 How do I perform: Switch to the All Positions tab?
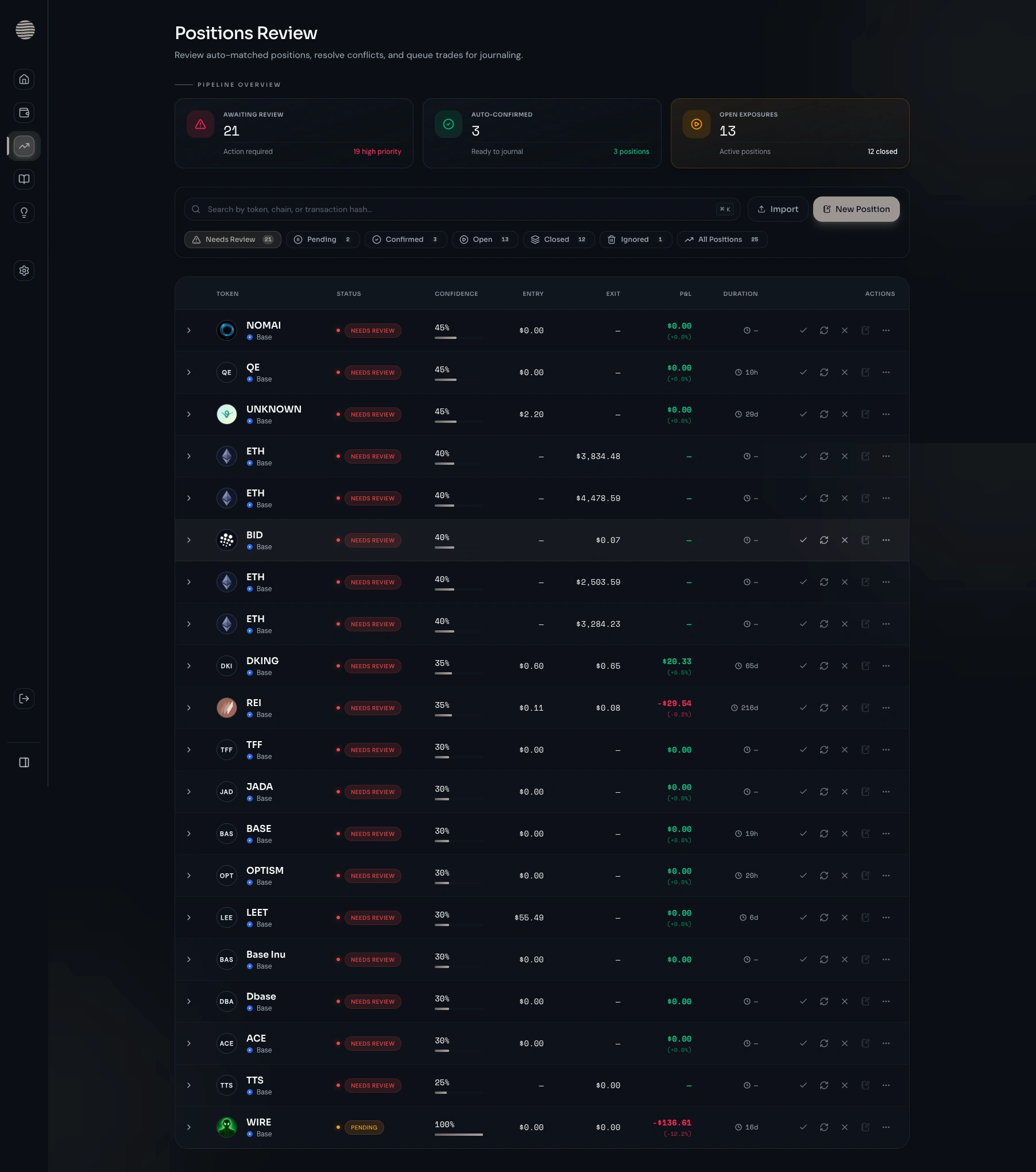(x=722, y=240)
